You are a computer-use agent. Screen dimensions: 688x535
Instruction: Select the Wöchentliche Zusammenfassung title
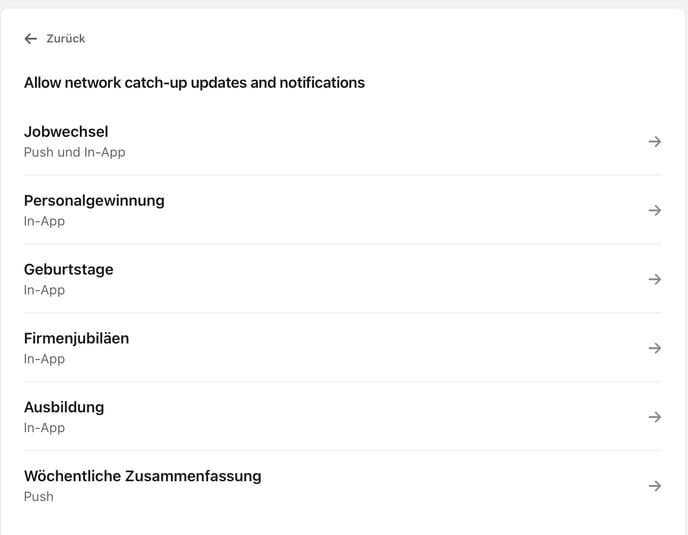click(142, 476)
